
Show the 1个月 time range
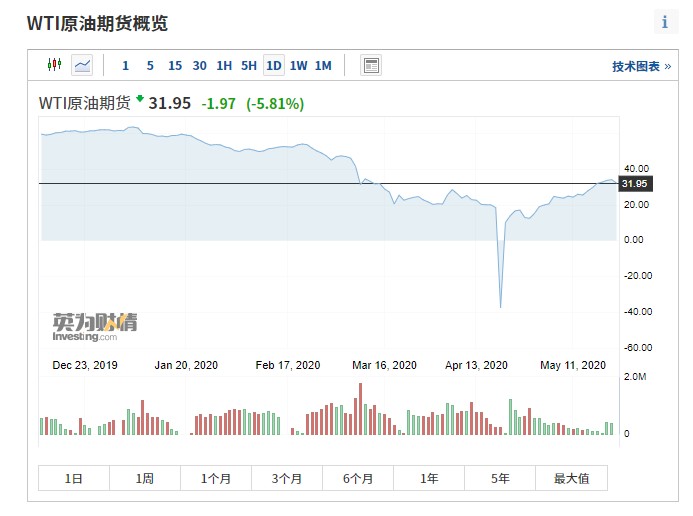[x=216, y=478]
